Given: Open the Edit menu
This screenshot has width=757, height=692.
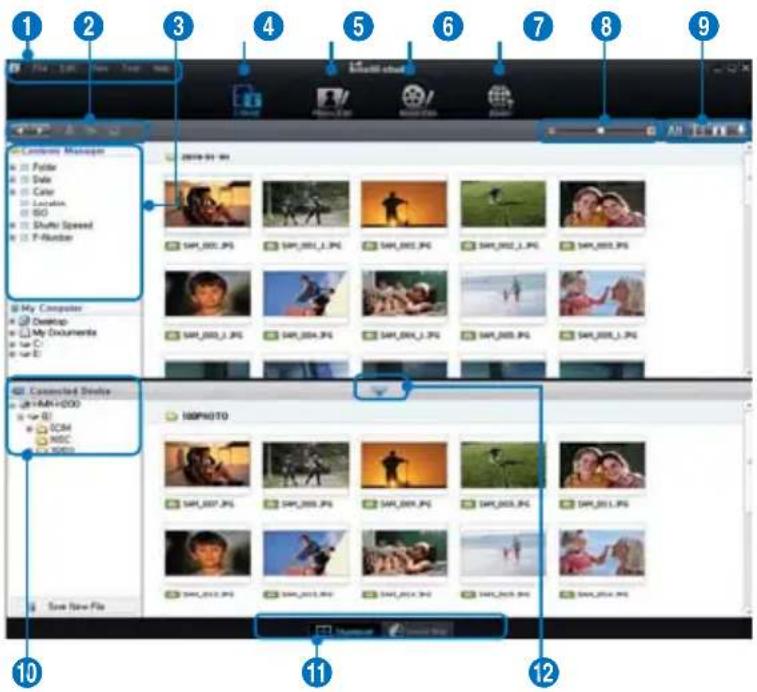Looking at the screenshot, I should (x=68, y=68).
